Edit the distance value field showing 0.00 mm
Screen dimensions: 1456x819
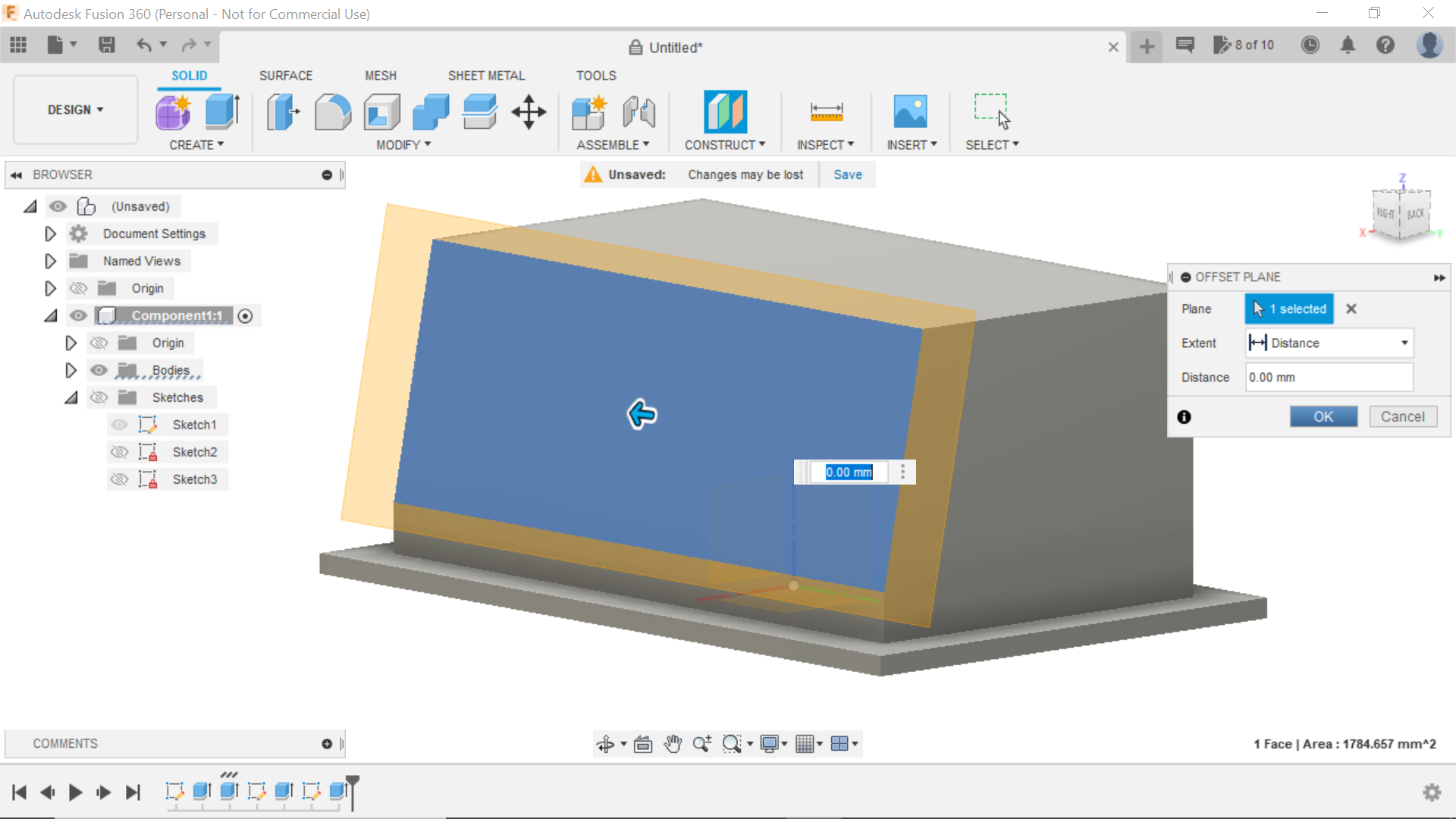tap(1329, 377)
